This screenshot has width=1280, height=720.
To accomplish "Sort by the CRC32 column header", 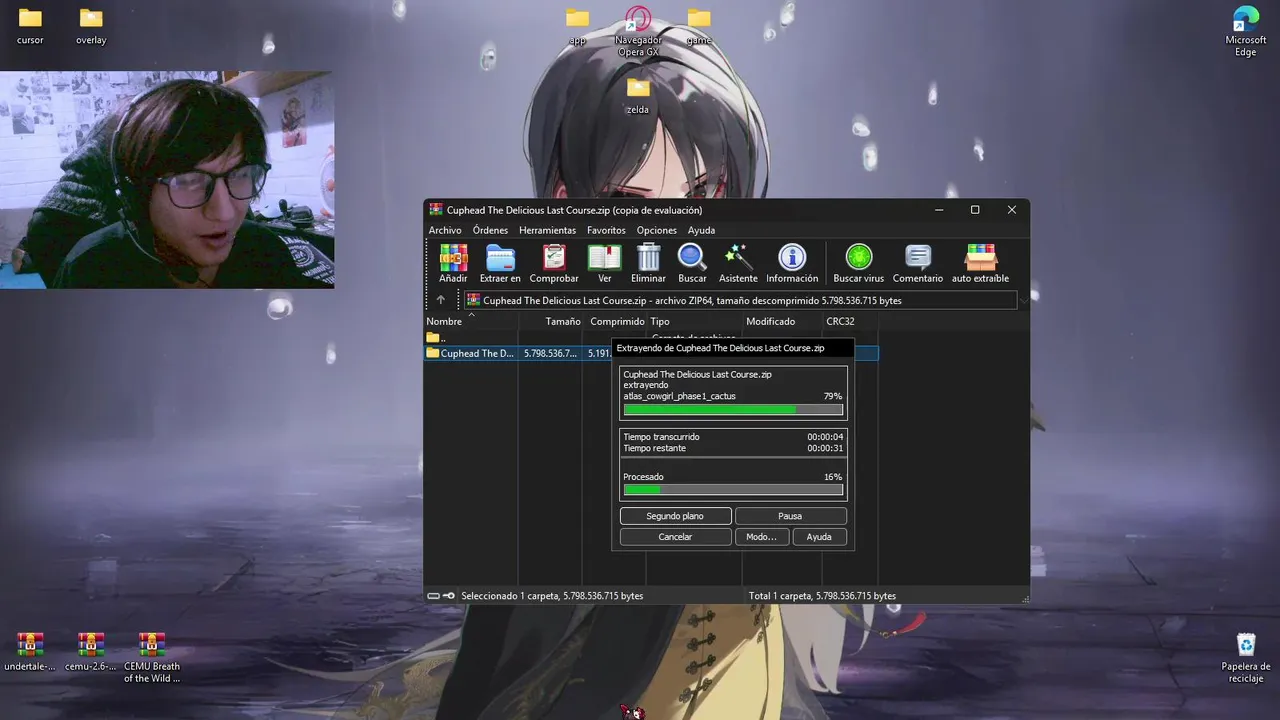I will point(850,321).
